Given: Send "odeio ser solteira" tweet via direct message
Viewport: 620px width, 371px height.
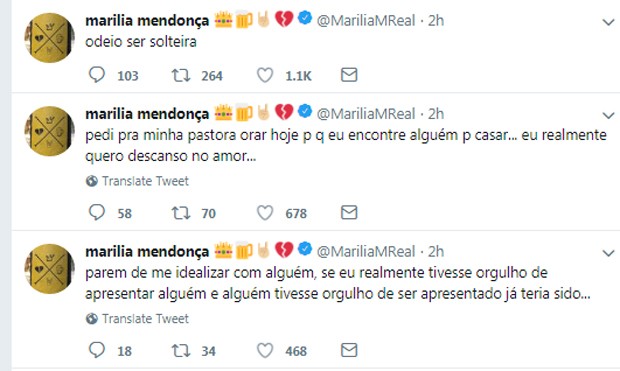Looking at the screenshot, I should tap(349, 75).
